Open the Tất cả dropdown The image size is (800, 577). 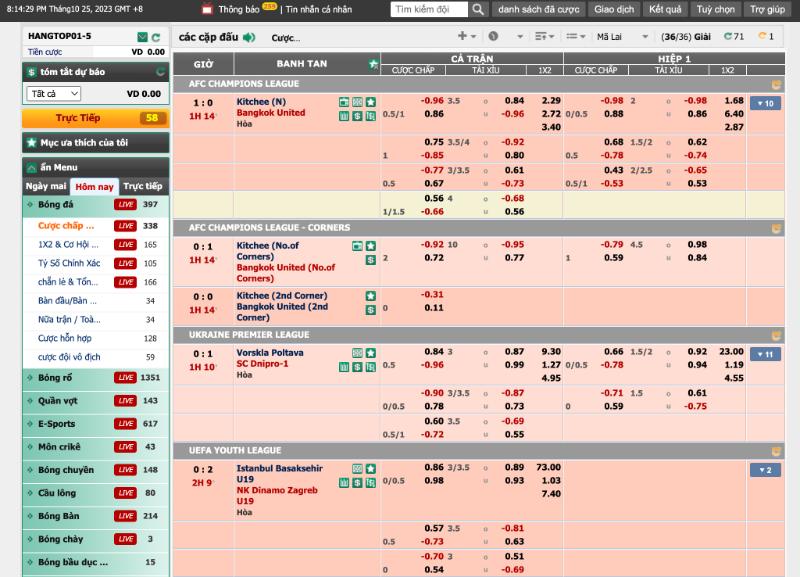coord(54,94)
